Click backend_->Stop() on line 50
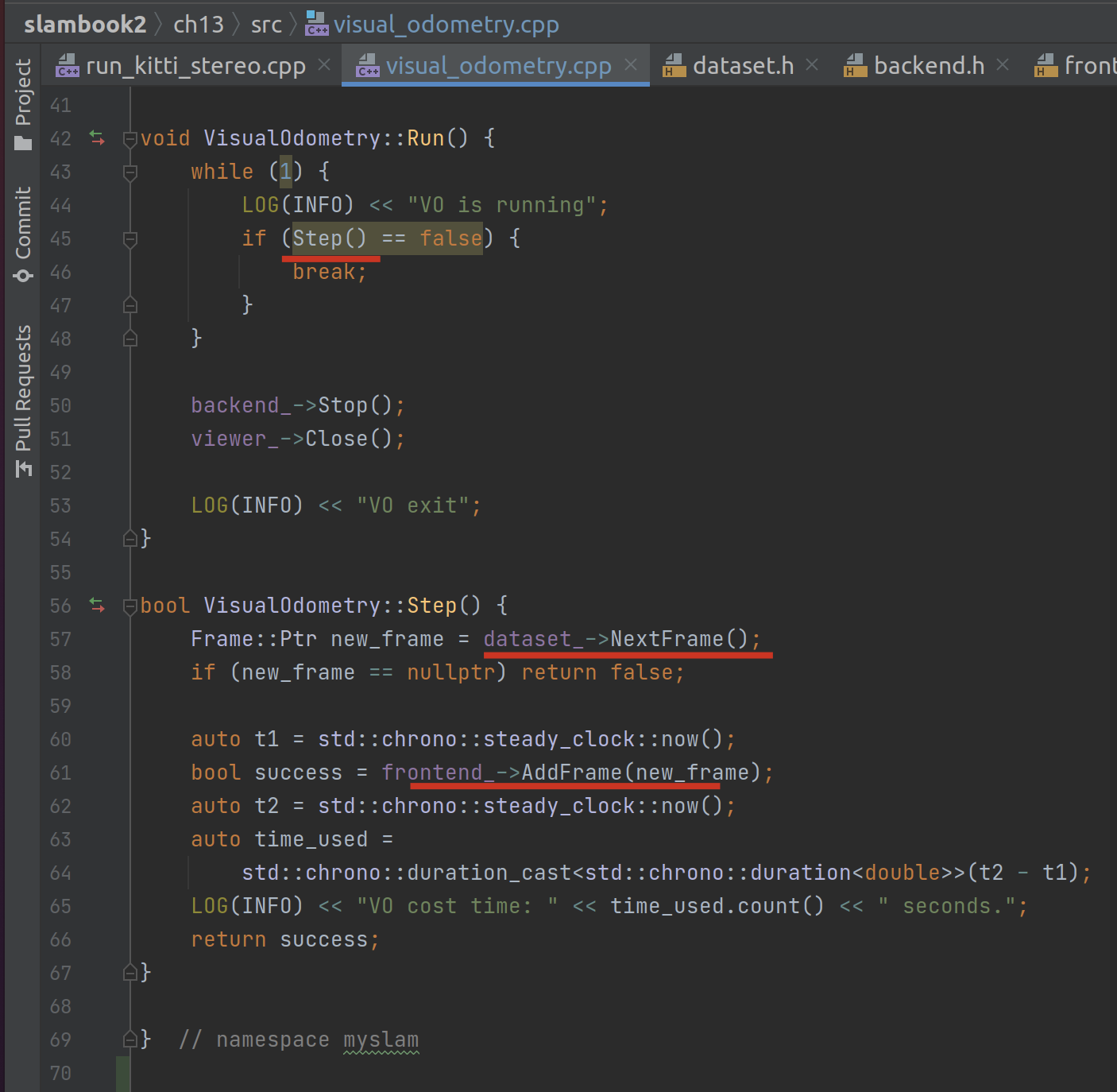 click(292, 405)
